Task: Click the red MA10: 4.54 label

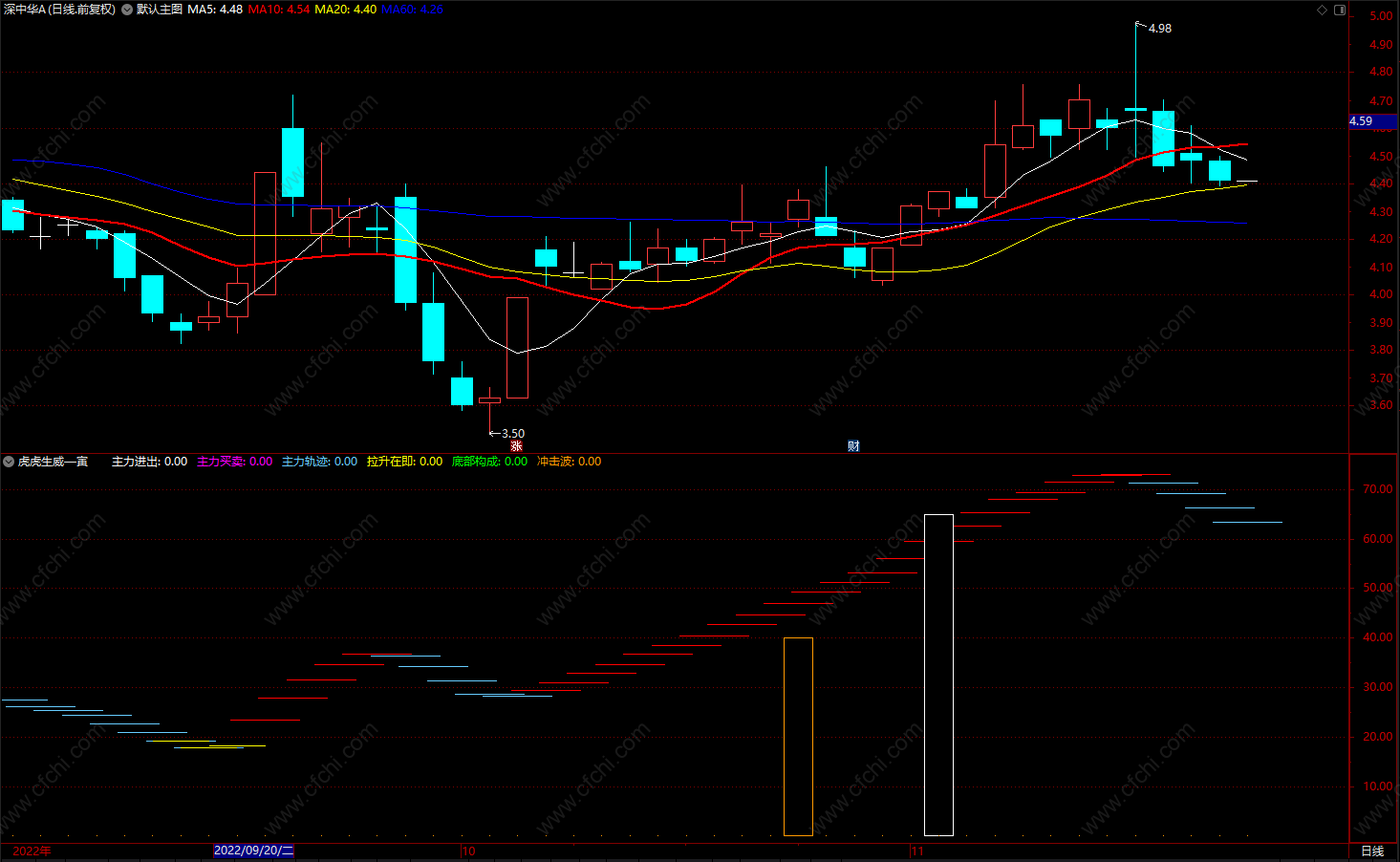Action: [279, 10]
